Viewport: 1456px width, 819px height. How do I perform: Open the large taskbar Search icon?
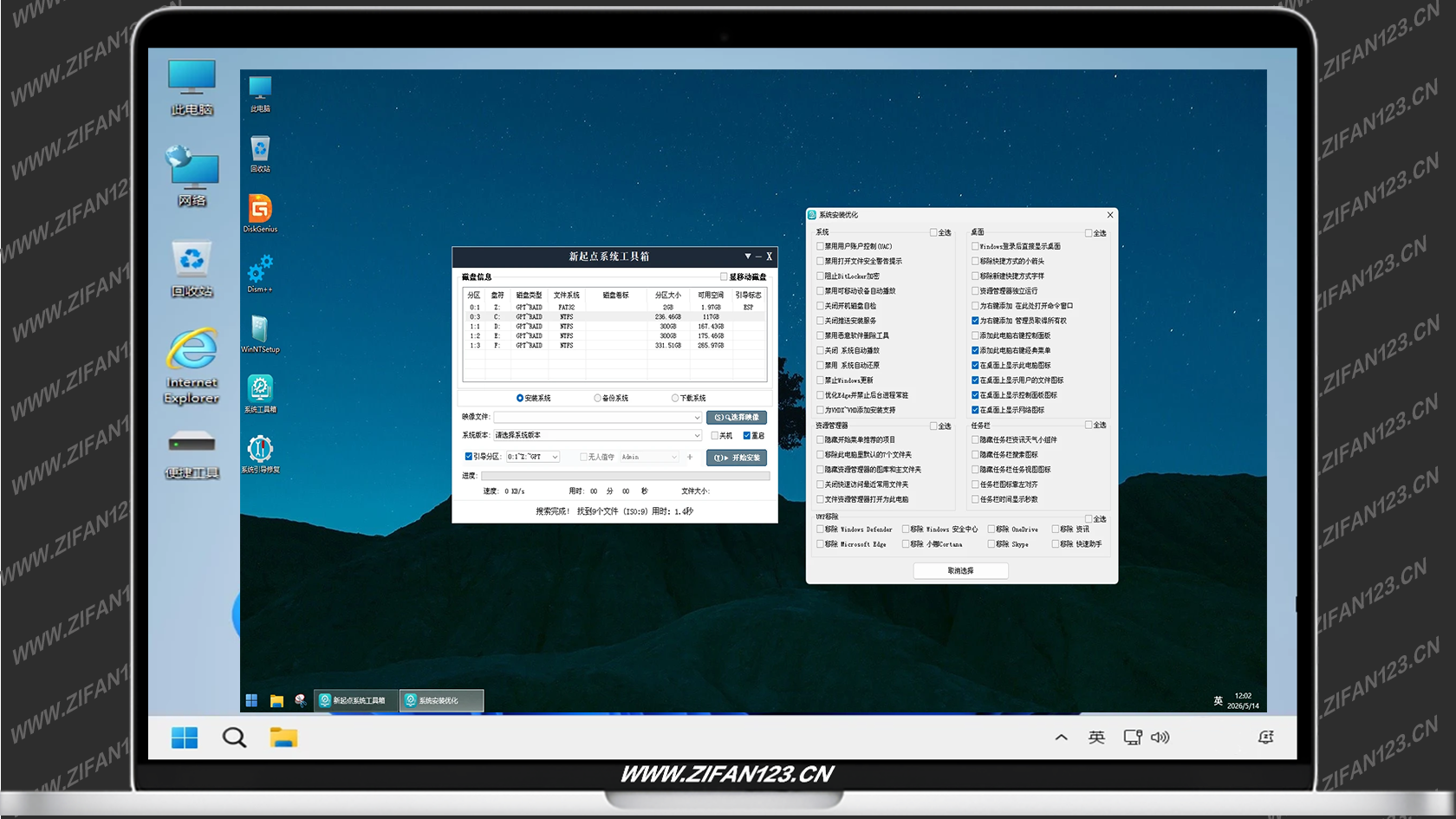tap(234, 738)
